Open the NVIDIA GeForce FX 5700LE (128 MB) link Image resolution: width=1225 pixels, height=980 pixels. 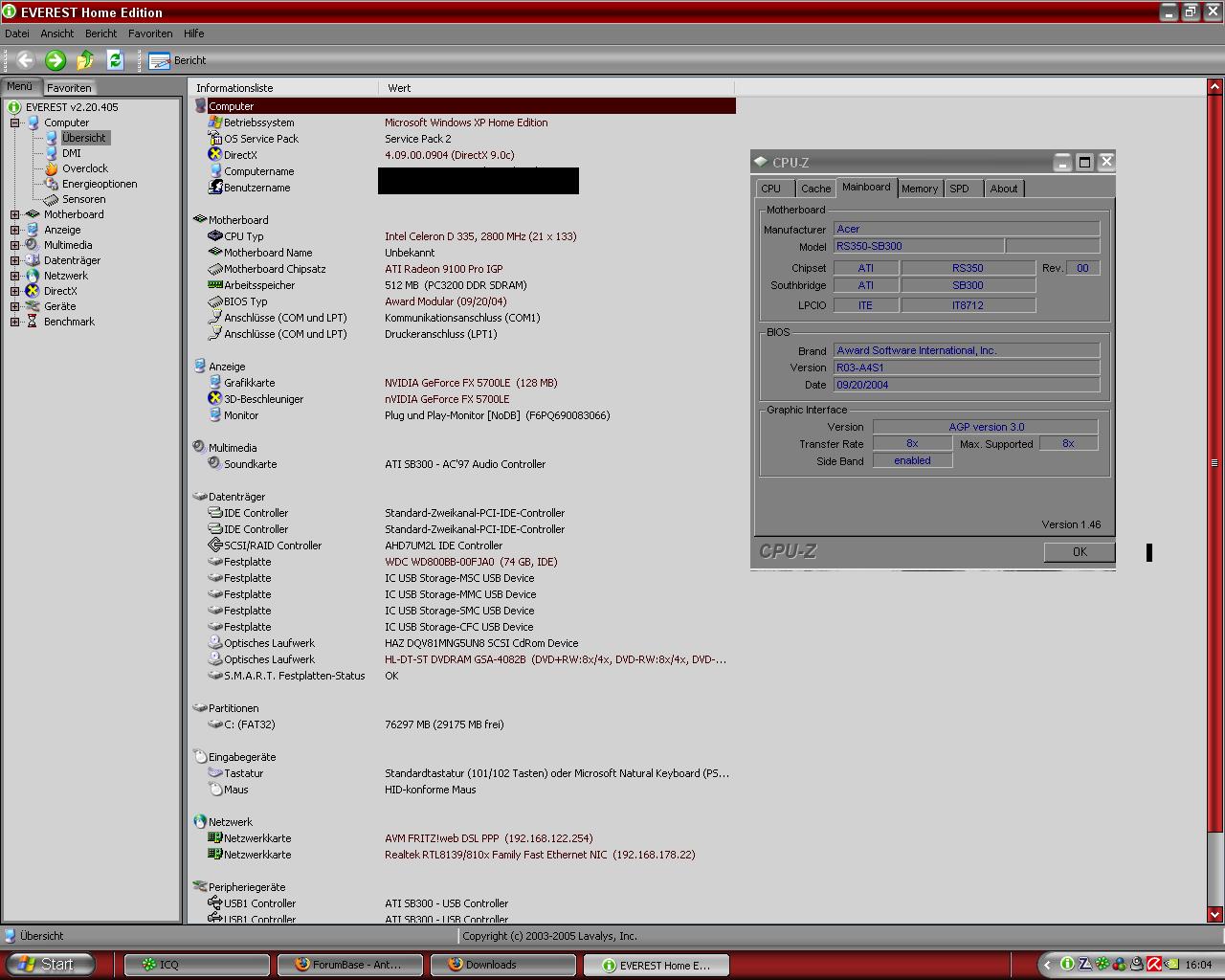[471, 383]
